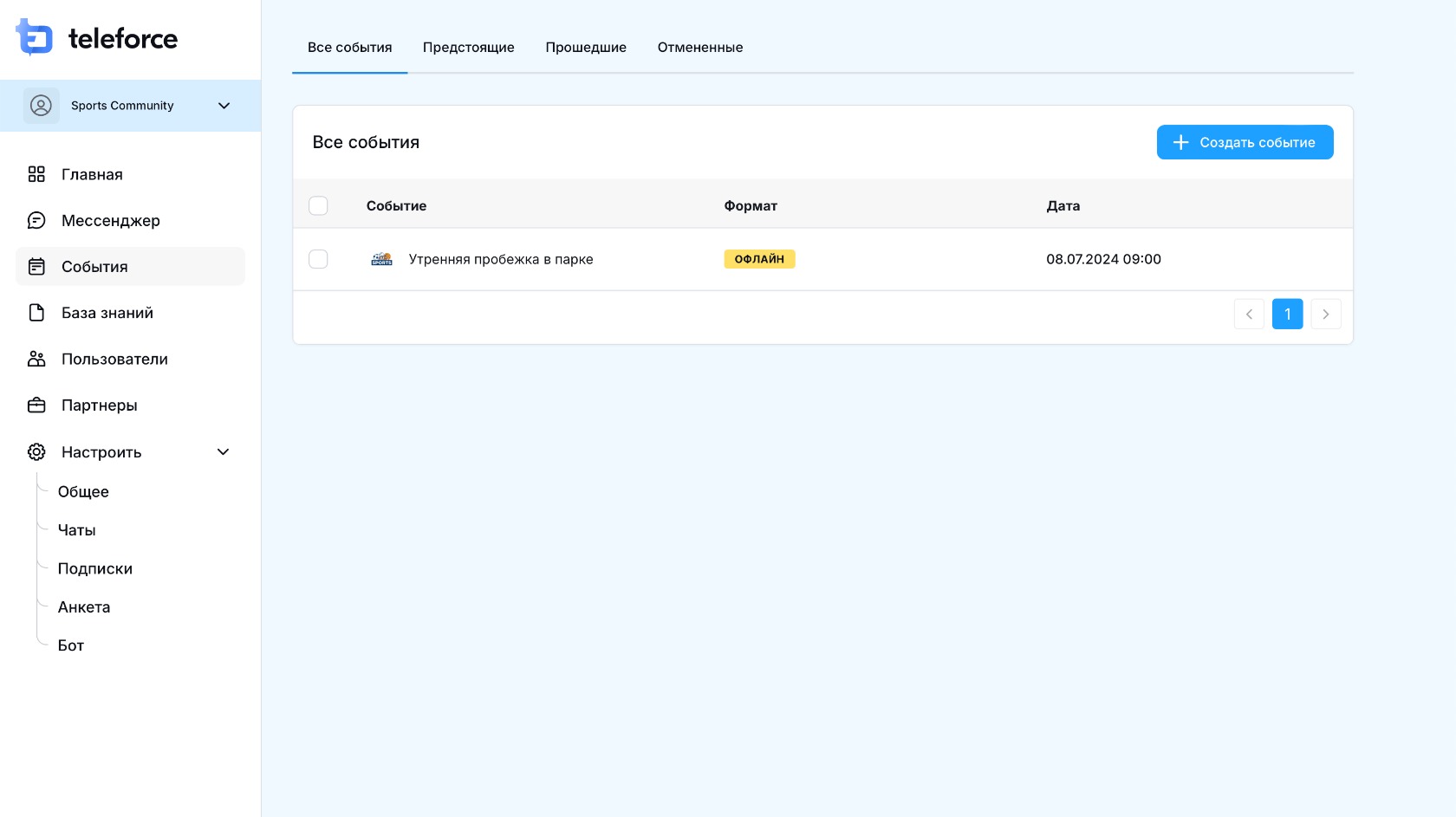Viewport: 1456px width, 817px height.
Task: Click the Формат column header
Action: click(x=751, y=206)
